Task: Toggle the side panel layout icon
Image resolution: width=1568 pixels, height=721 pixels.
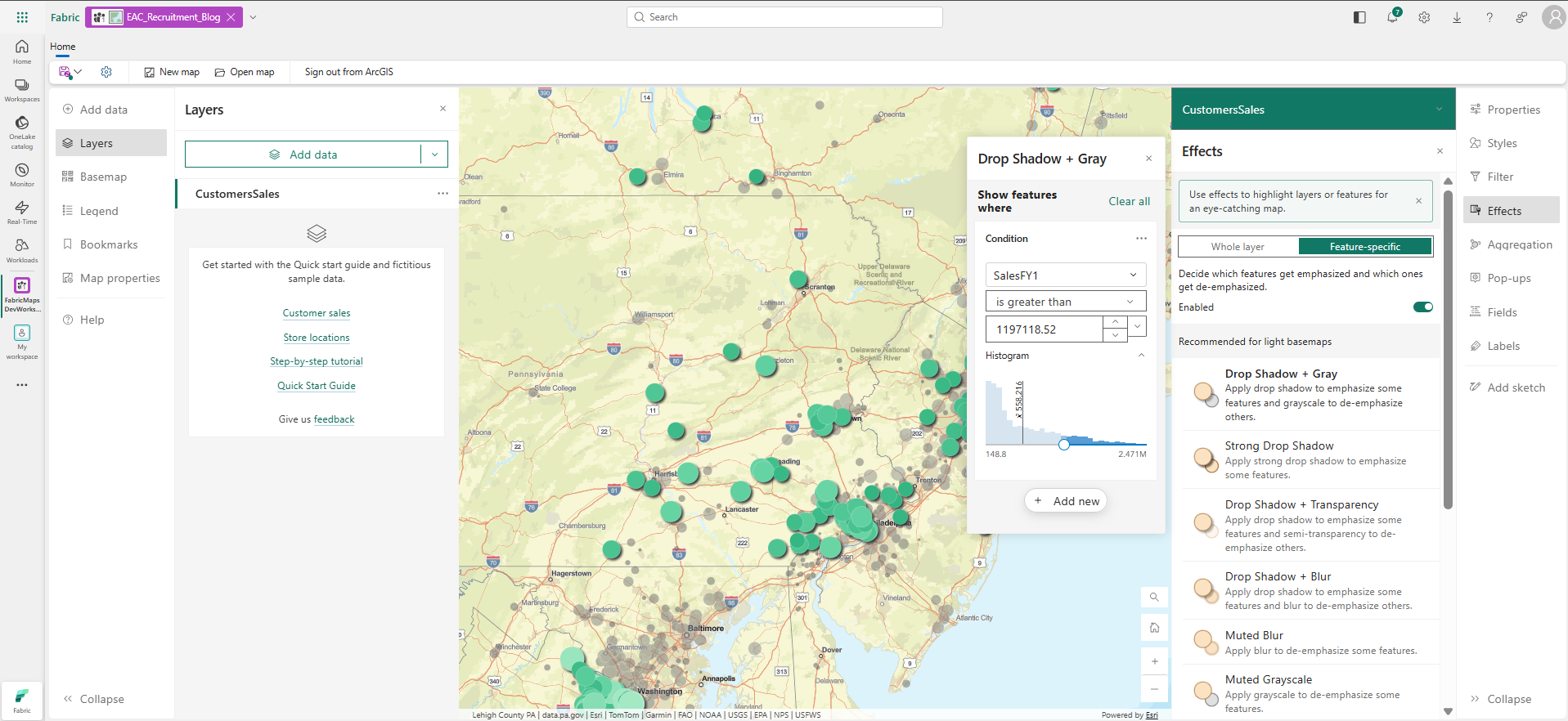Action: pyautogui.click(x=1359, y=17)
